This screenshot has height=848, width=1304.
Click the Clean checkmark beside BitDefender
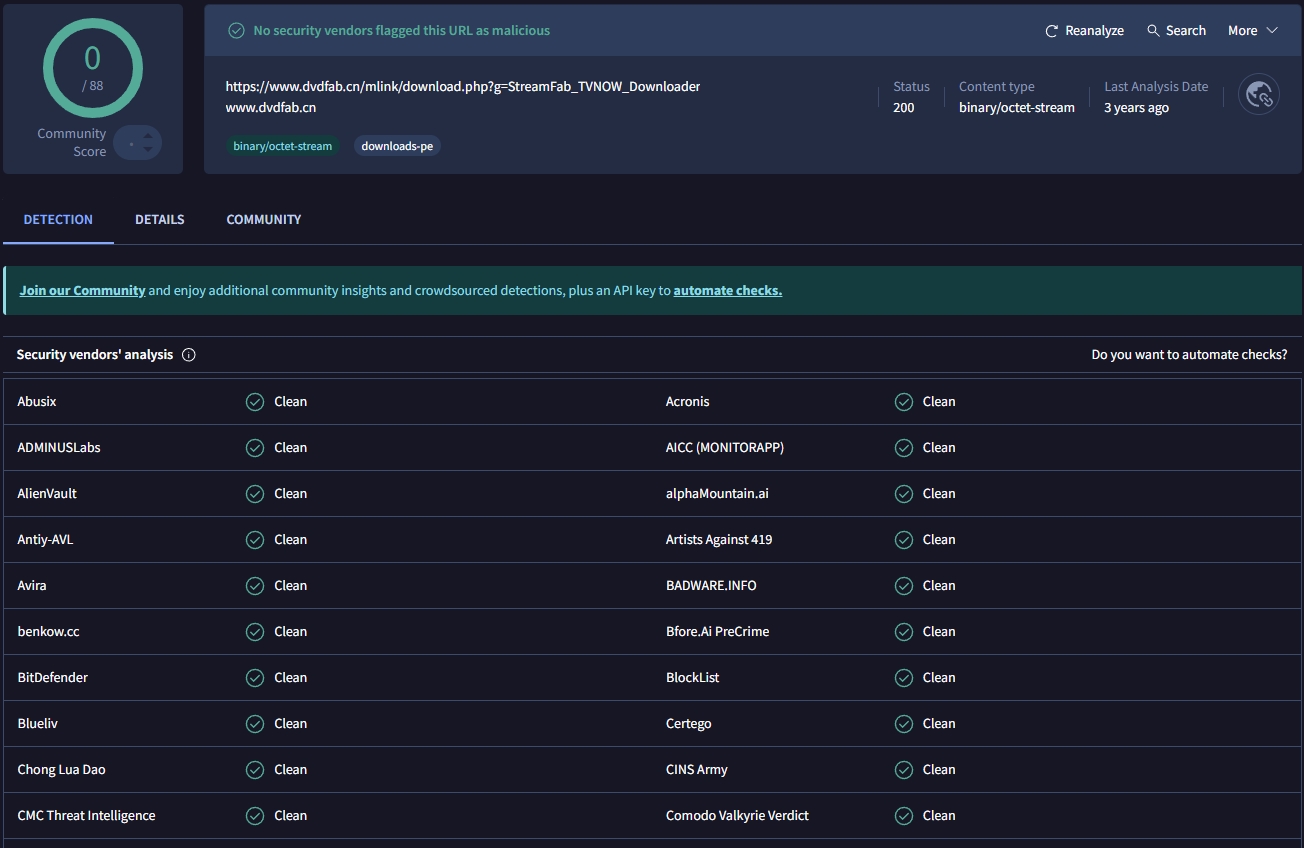tap(254, 677)
